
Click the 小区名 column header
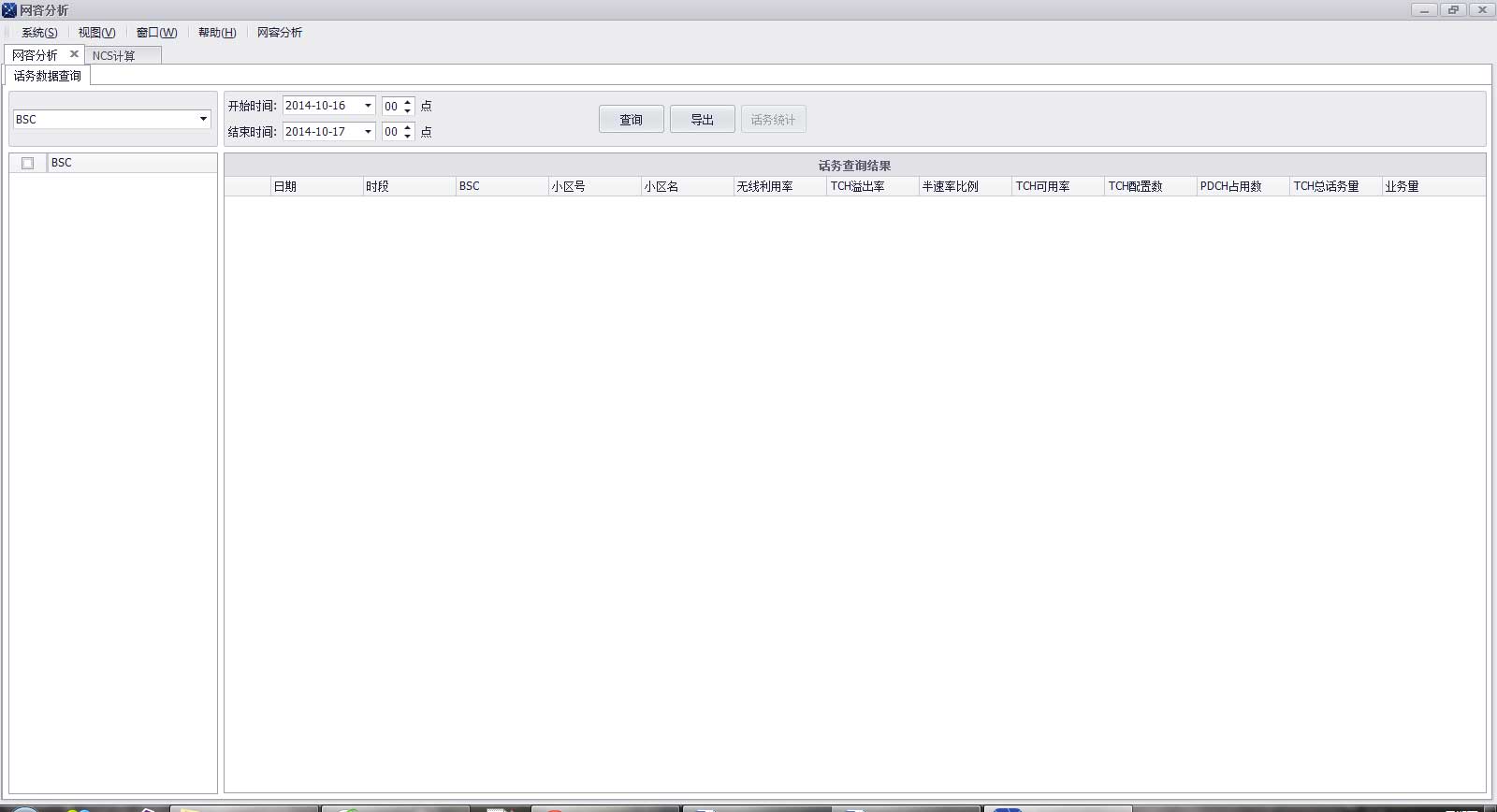pyautogui.click(x=661, y=186)
